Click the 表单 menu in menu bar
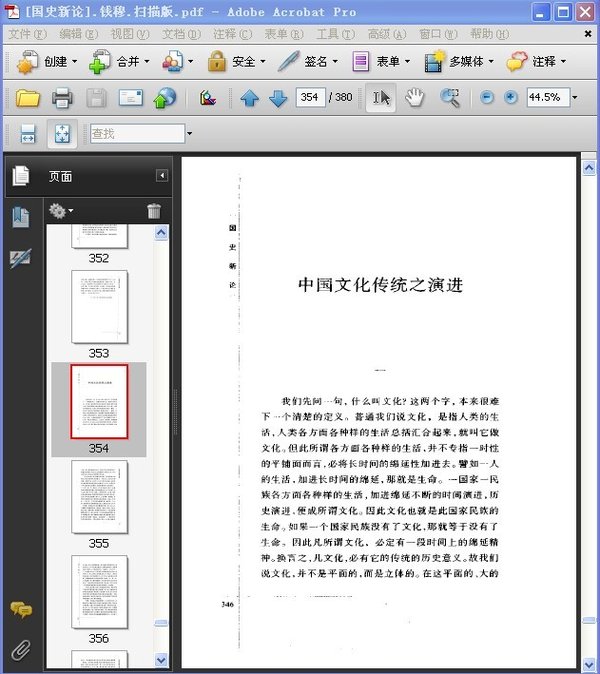600x674 pixels. click(284, 34)
